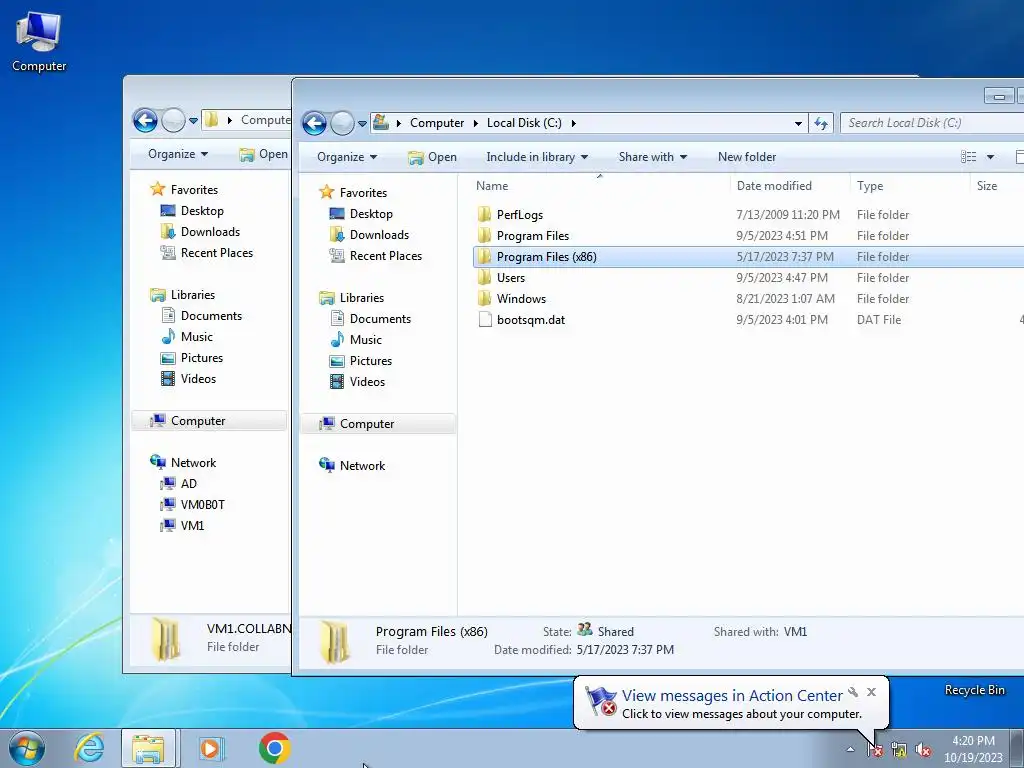Click forward arrow in Local Disk window
The height and width of the screenshot is (768, 1024).
342,123
